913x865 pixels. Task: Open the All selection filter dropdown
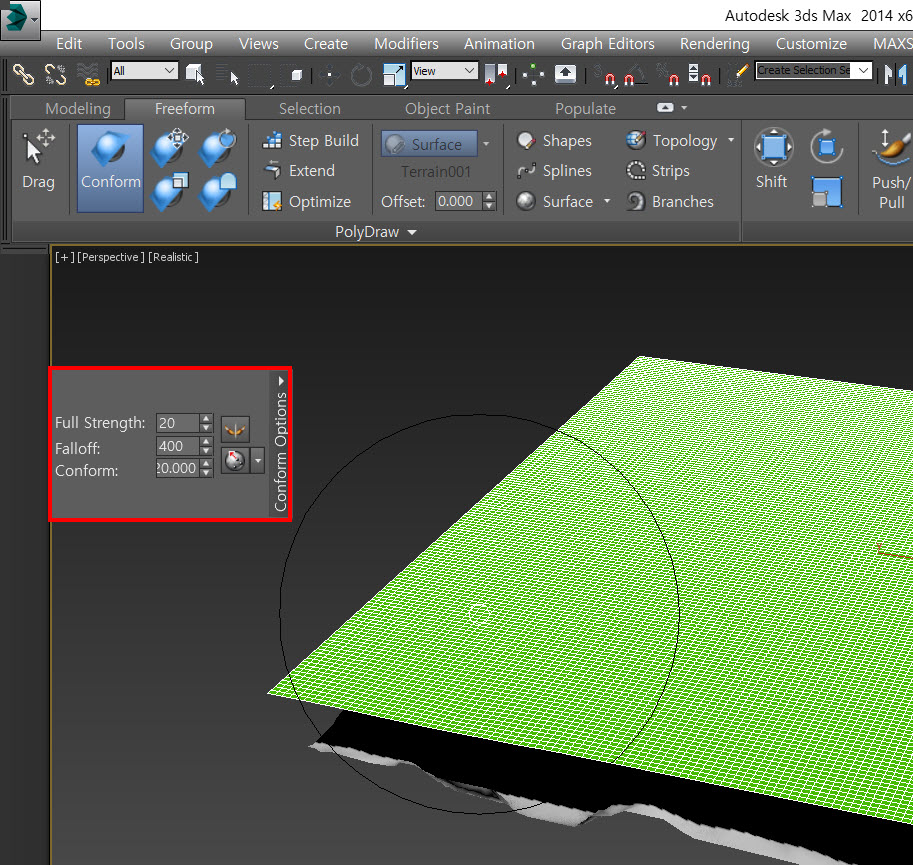144,71
